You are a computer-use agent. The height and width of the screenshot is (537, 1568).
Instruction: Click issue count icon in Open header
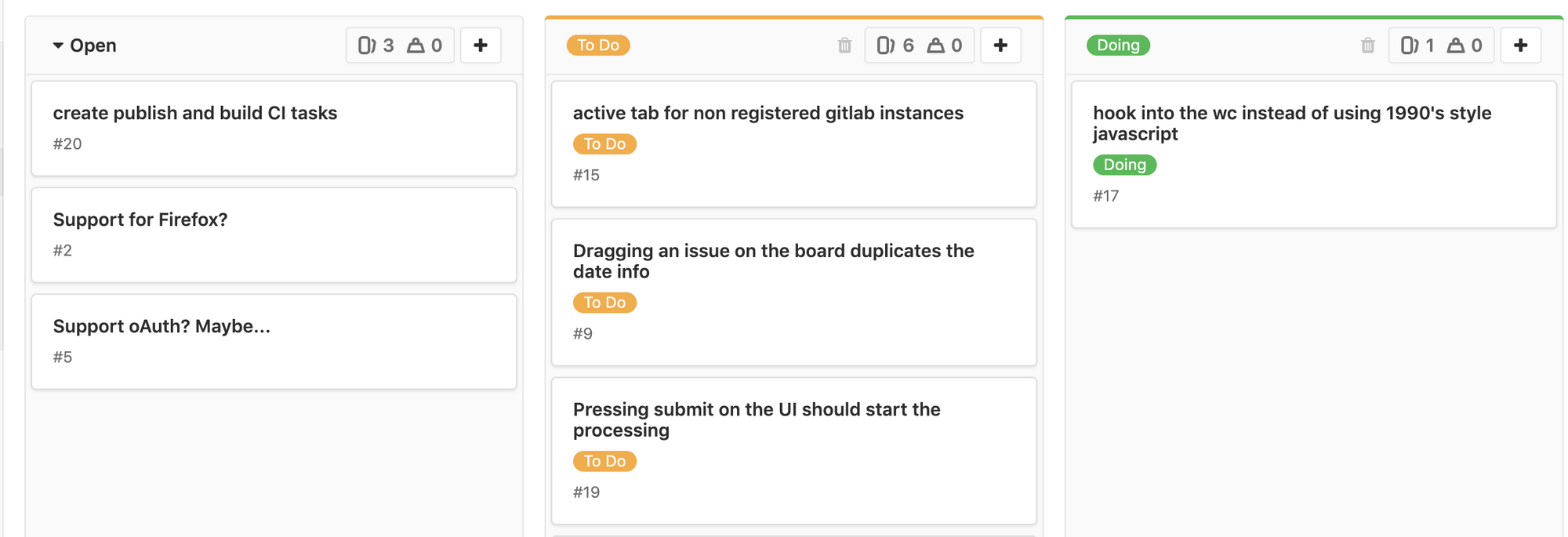click(367, 45)
